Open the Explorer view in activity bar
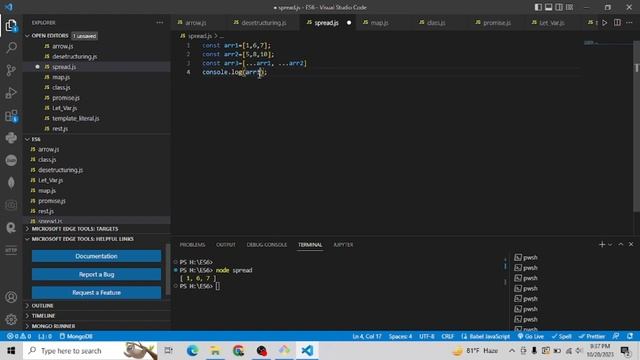 [x=11, y=26]
